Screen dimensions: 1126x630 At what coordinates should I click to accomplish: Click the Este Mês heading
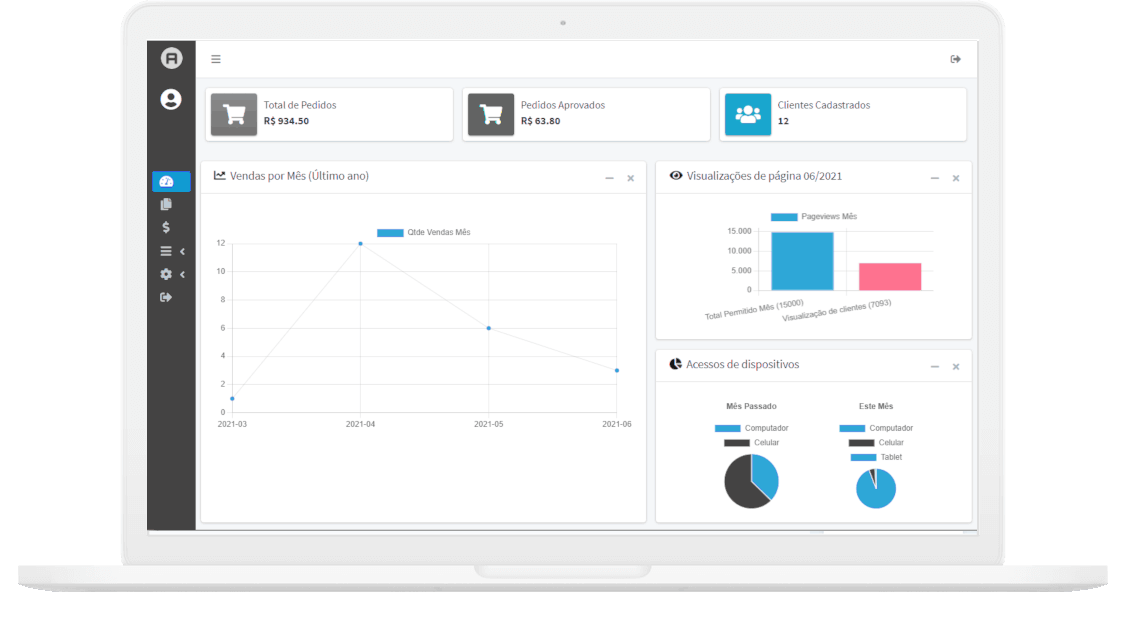pyautogui.click(x=876, y=406)
